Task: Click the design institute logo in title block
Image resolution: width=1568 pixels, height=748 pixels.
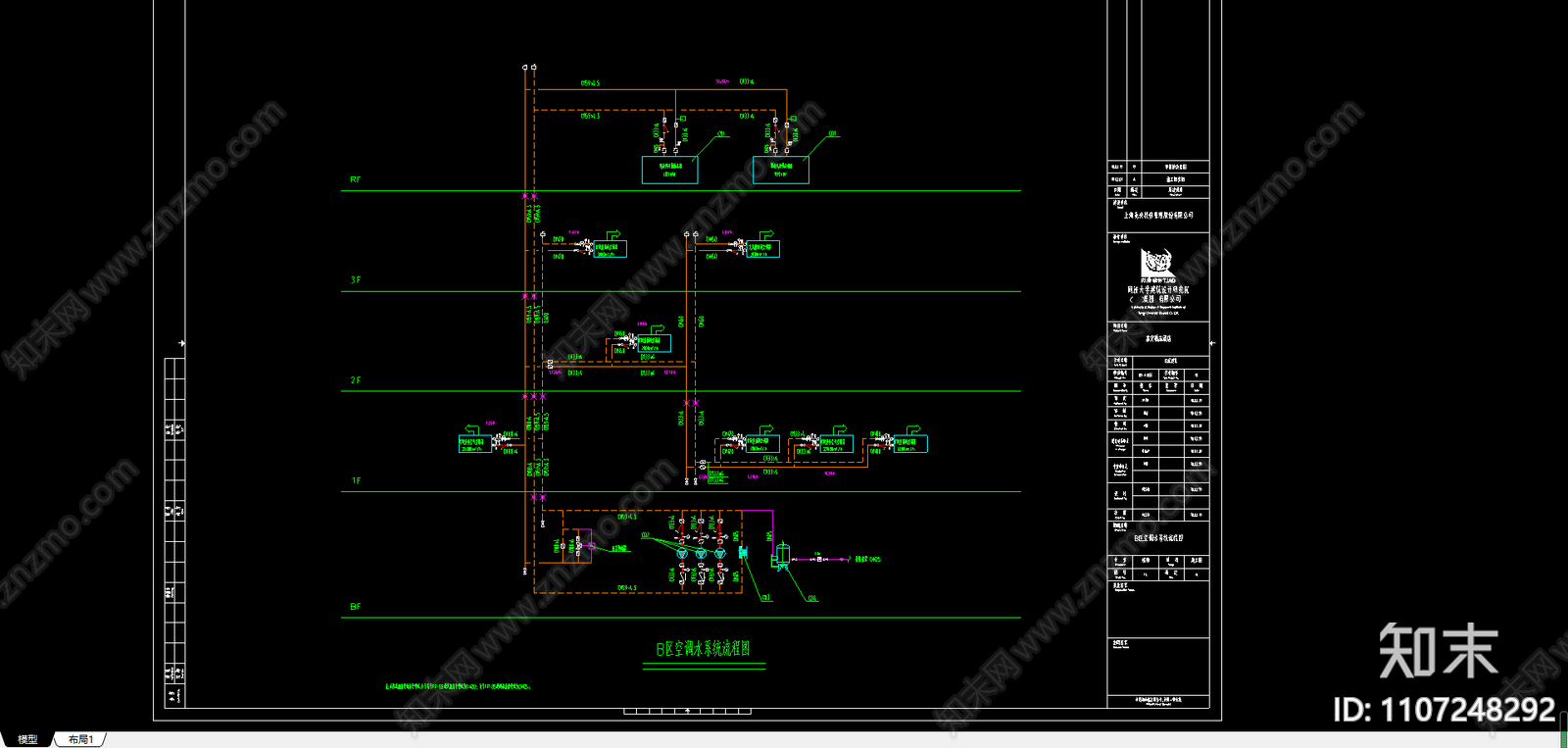Action: pyautogui.click(x=1157, y=264)
